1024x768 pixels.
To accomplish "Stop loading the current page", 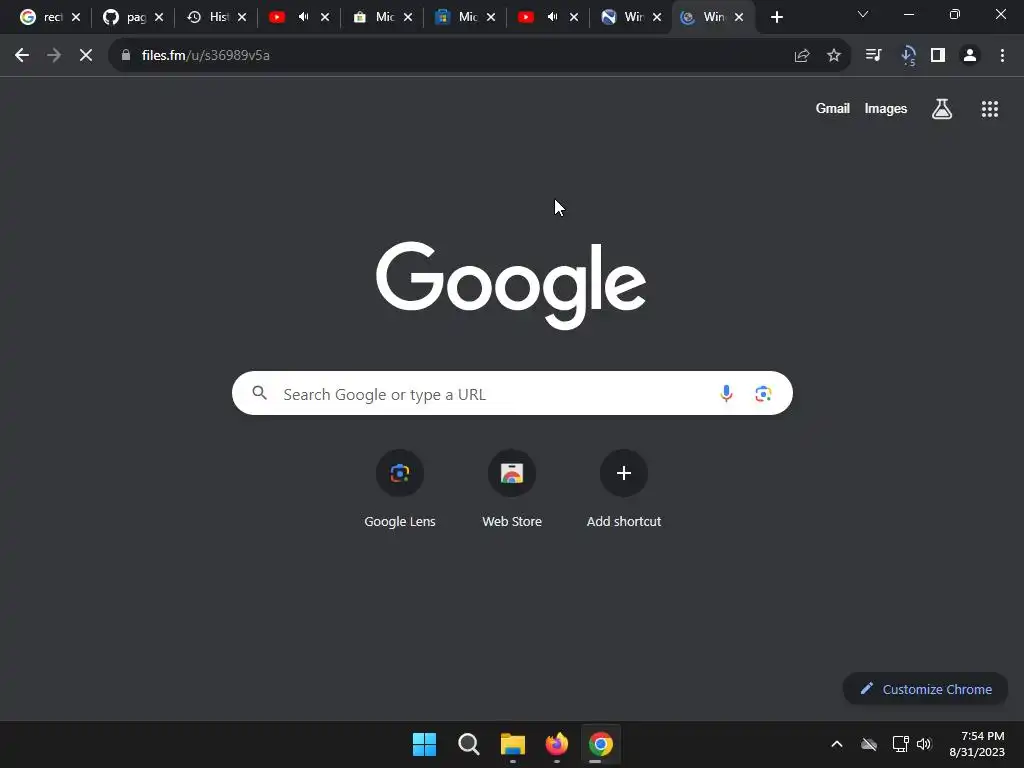I will click(x=86, y=56).
